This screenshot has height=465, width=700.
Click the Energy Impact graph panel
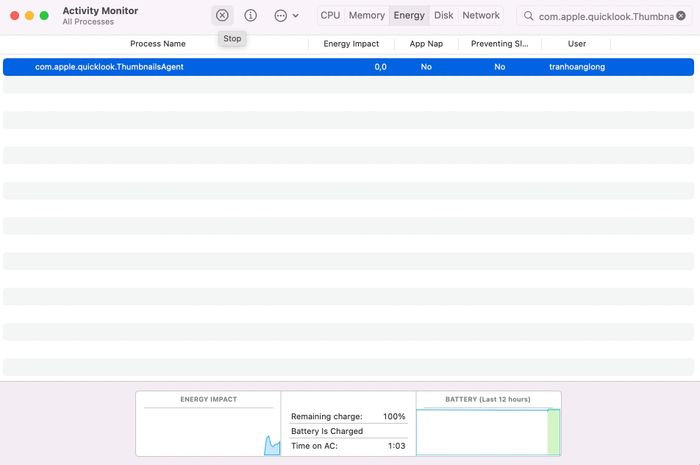pos(208,424)
